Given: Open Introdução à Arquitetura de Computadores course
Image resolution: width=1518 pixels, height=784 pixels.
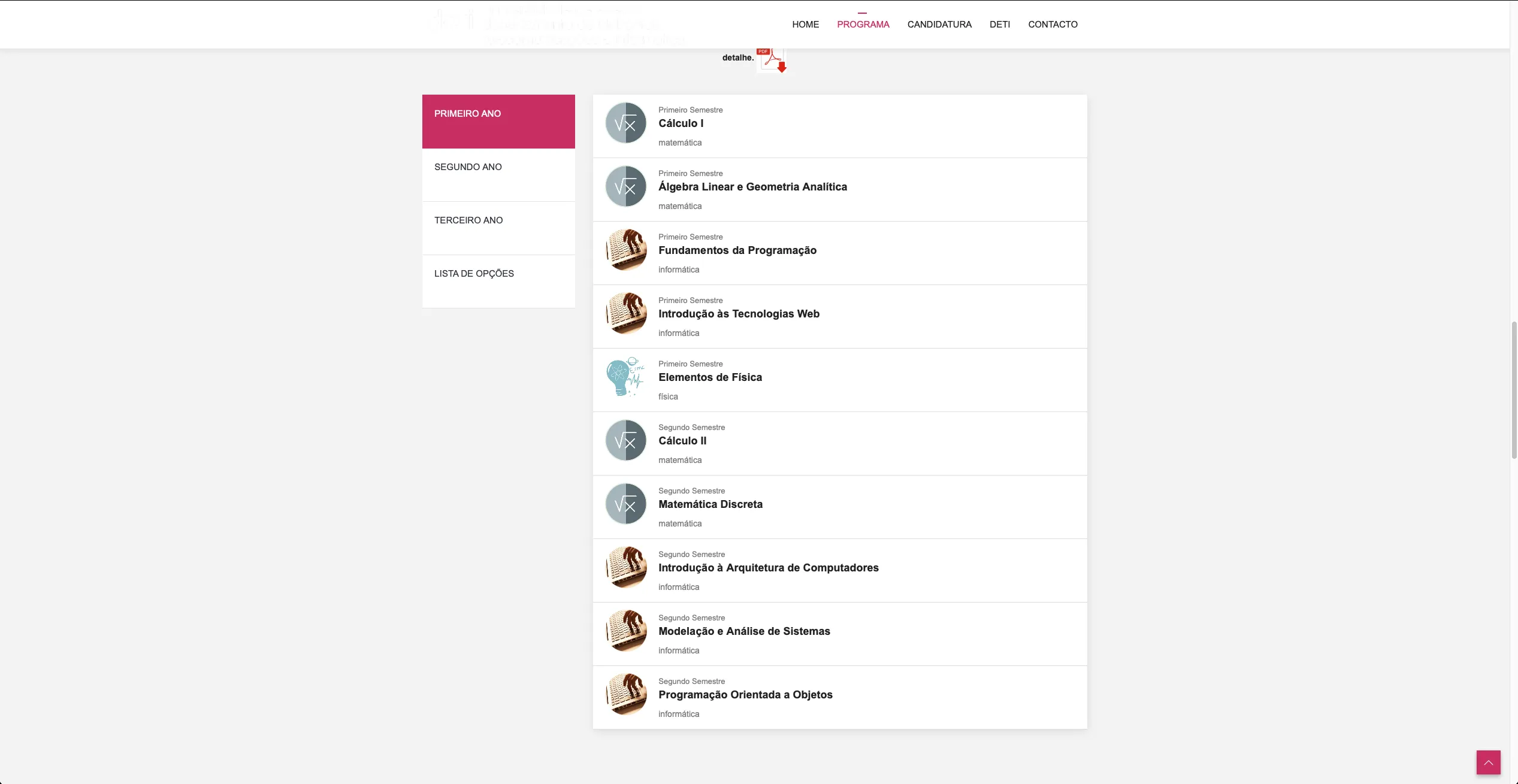Looking at the screenshot, I should 769,568.
